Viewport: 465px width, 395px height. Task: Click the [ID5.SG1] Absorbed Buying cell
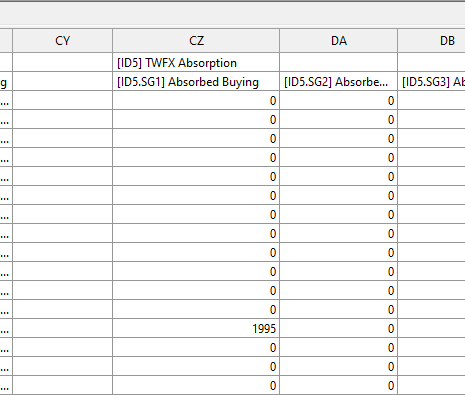pos(196,82)
